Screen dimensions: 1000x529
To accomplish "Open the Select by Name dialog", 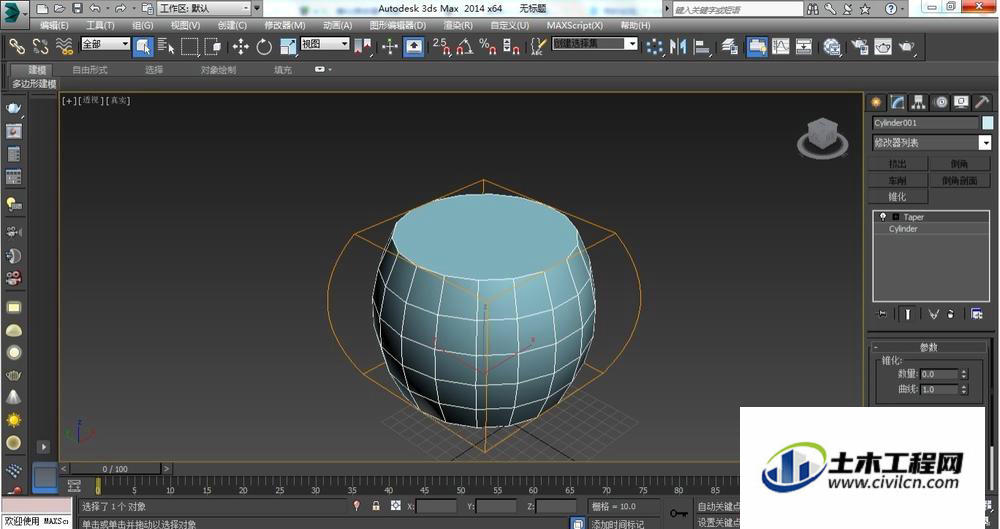I will coord(166,46).
